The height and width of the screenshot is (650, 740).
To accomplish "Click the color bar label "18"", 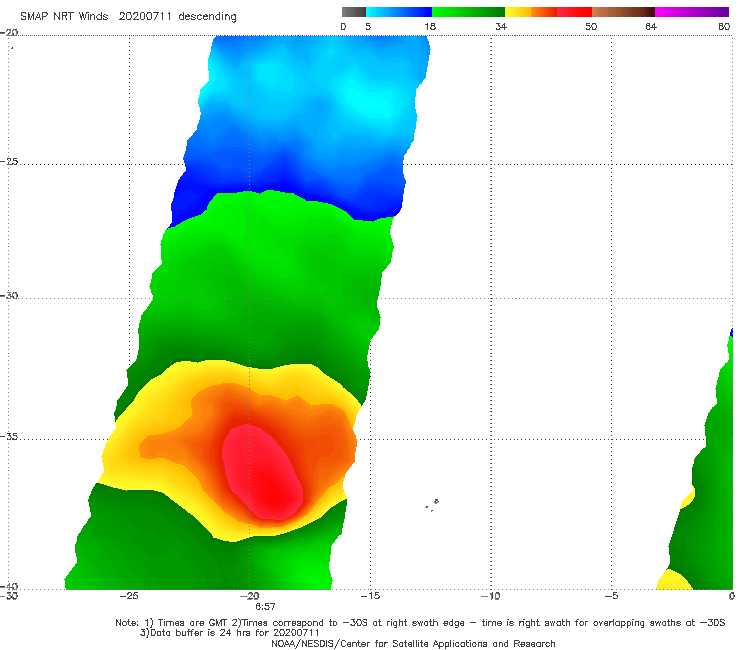I will tap(430, 27).
